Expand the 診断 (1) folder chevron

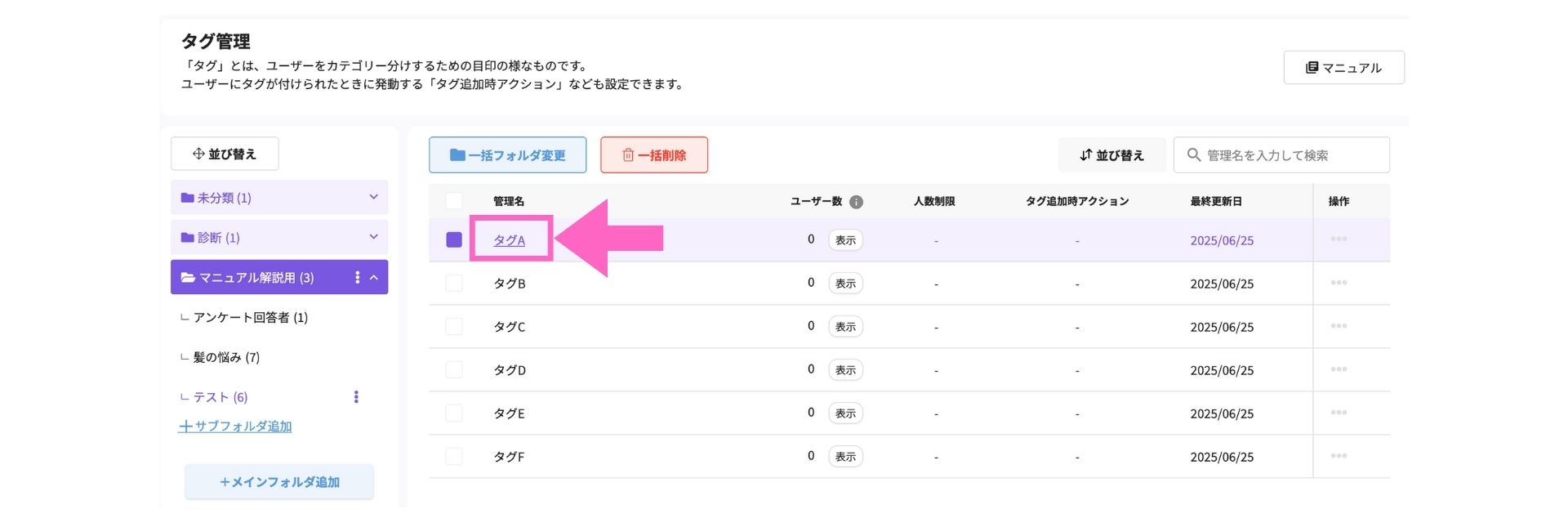373,237
